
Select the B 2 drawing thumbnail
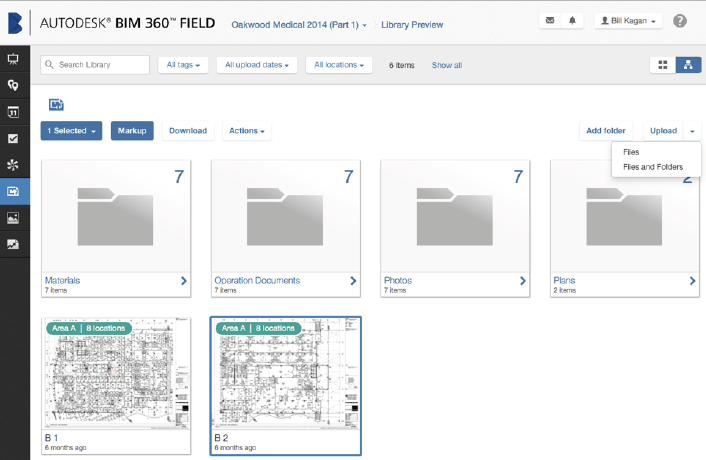(285, 374)
